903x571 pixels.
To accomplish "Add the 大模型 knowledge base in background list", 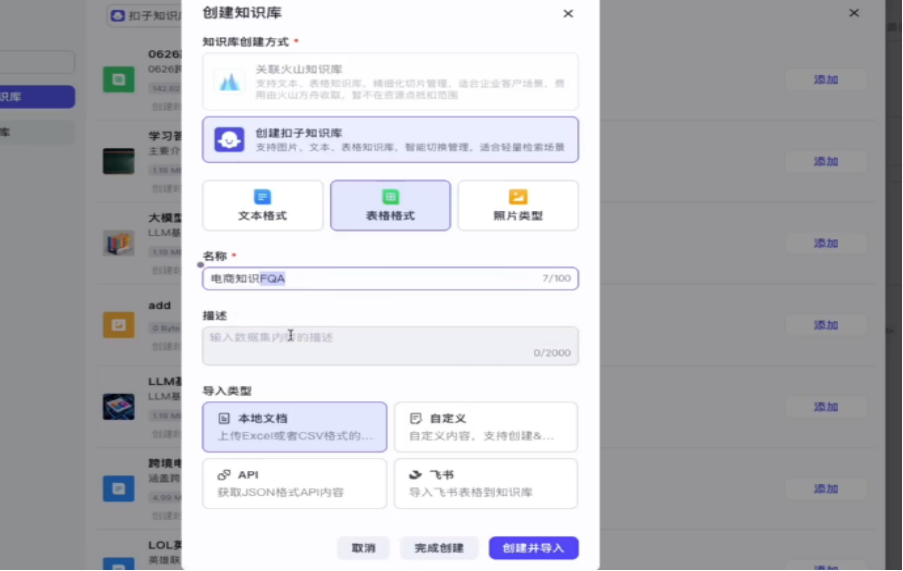I will (x=825, y=243).
